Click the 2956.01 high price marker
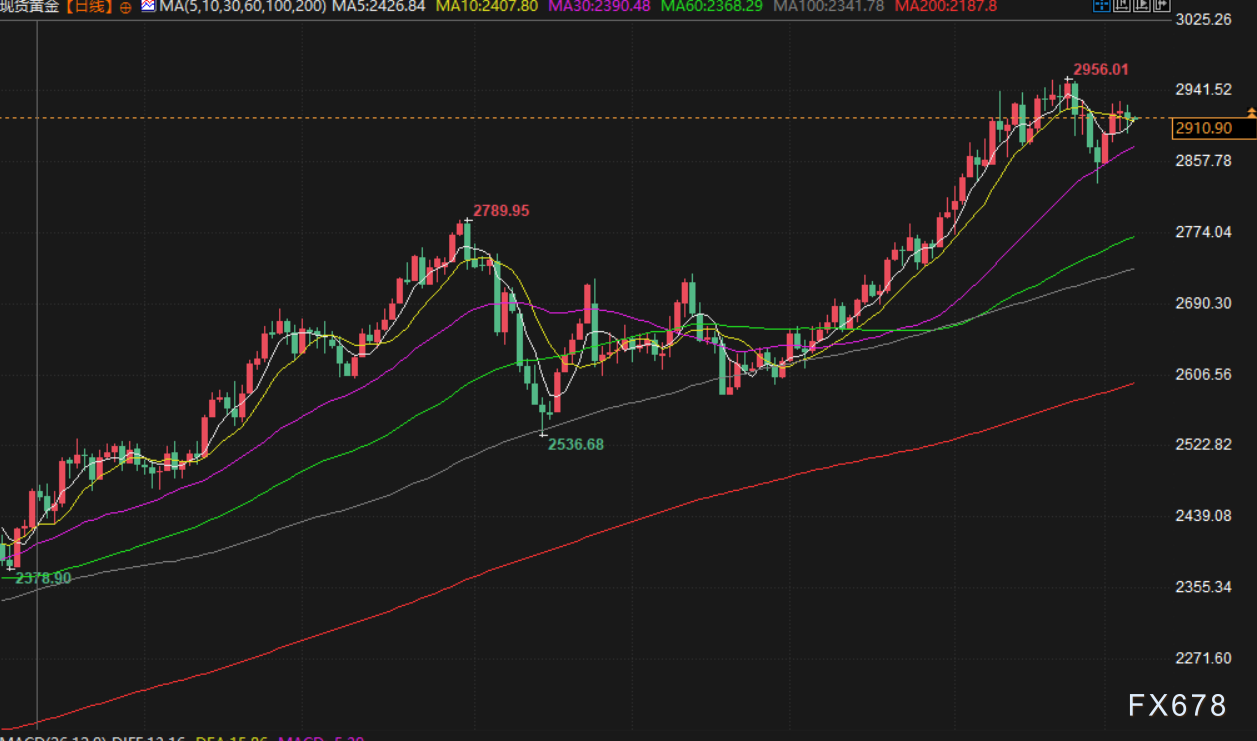 (1100, 69)
